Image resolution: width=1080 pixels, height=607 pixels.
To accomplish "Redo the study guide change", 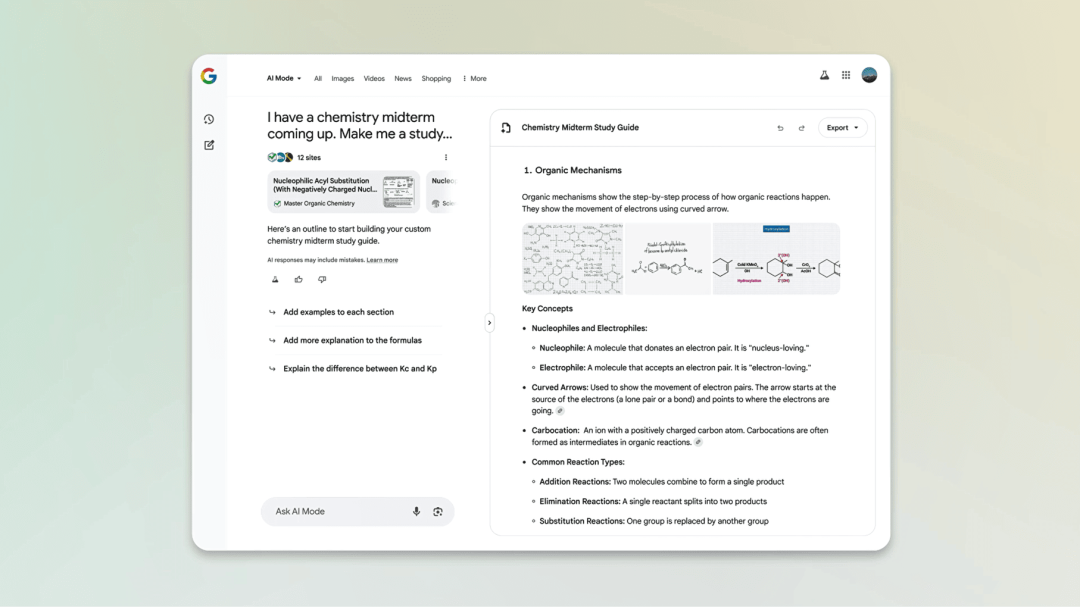I will 801,128.
